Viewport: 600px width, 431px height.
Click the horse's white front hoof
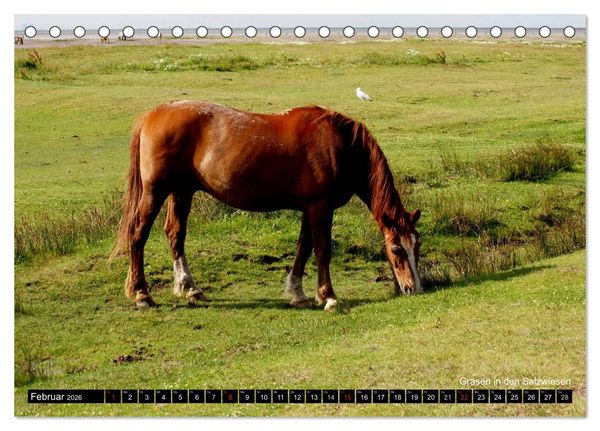(330, 304)
